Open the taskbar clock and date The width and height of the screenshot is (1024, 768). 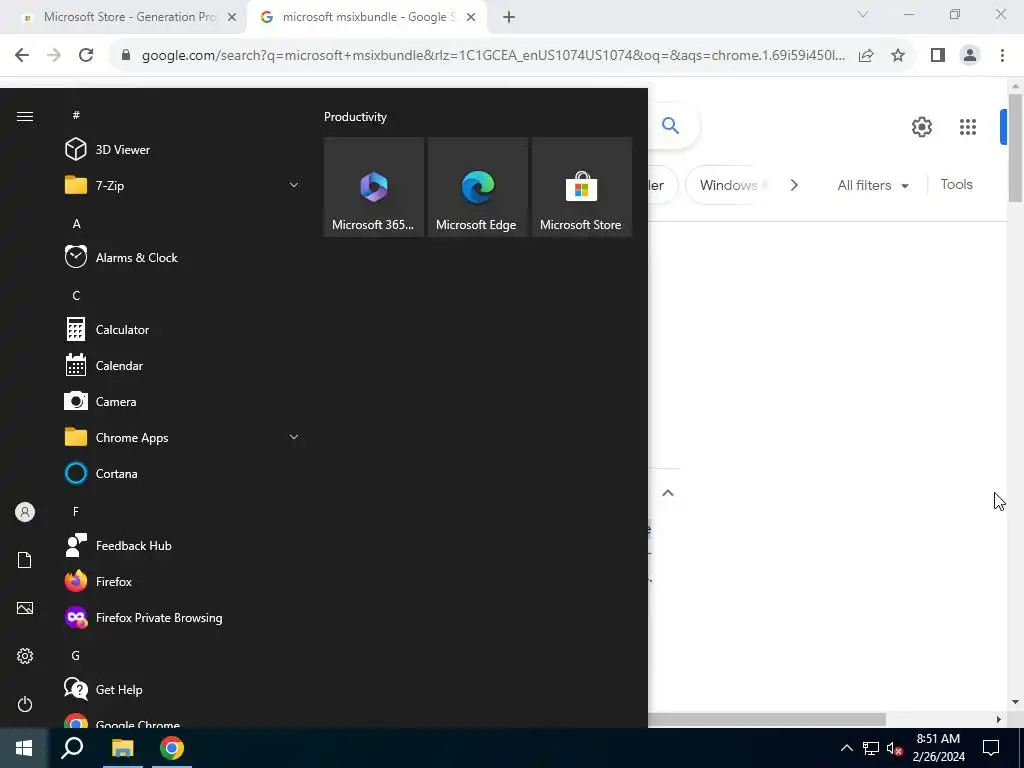point(938,748)
